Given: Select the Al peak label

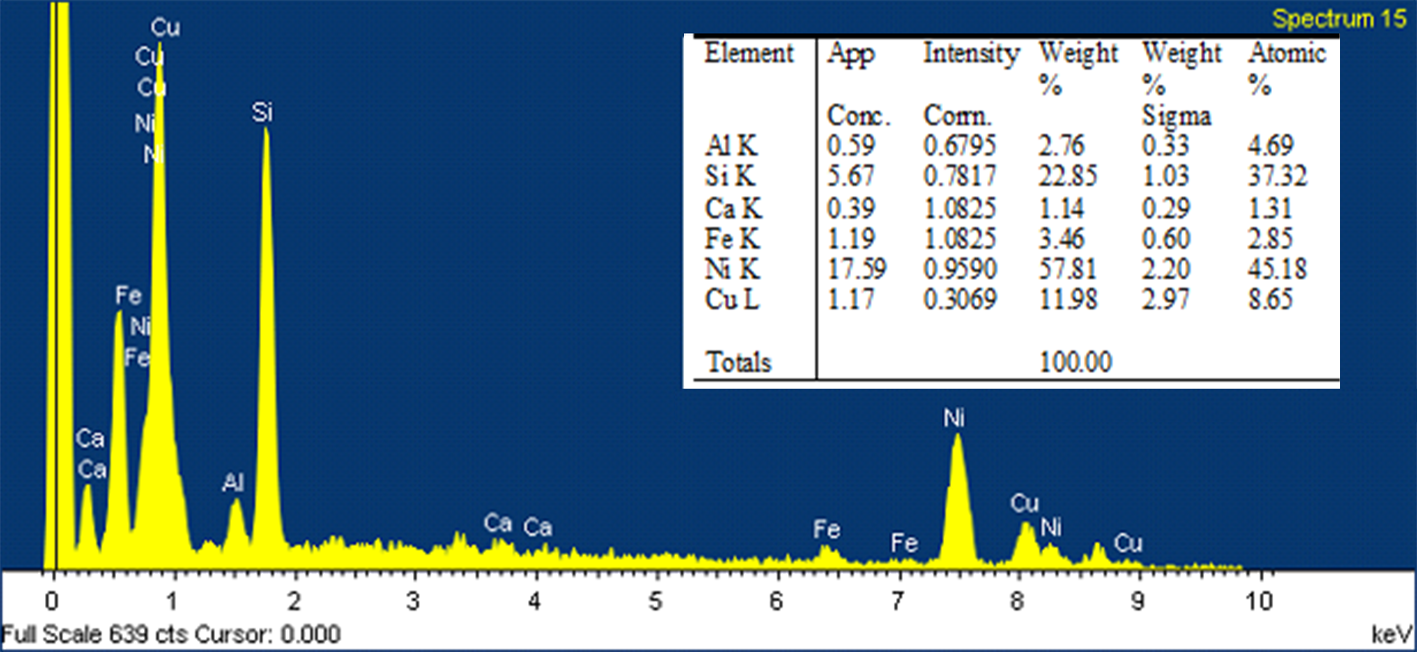Looking at the screenshot, I should point(233,484).
